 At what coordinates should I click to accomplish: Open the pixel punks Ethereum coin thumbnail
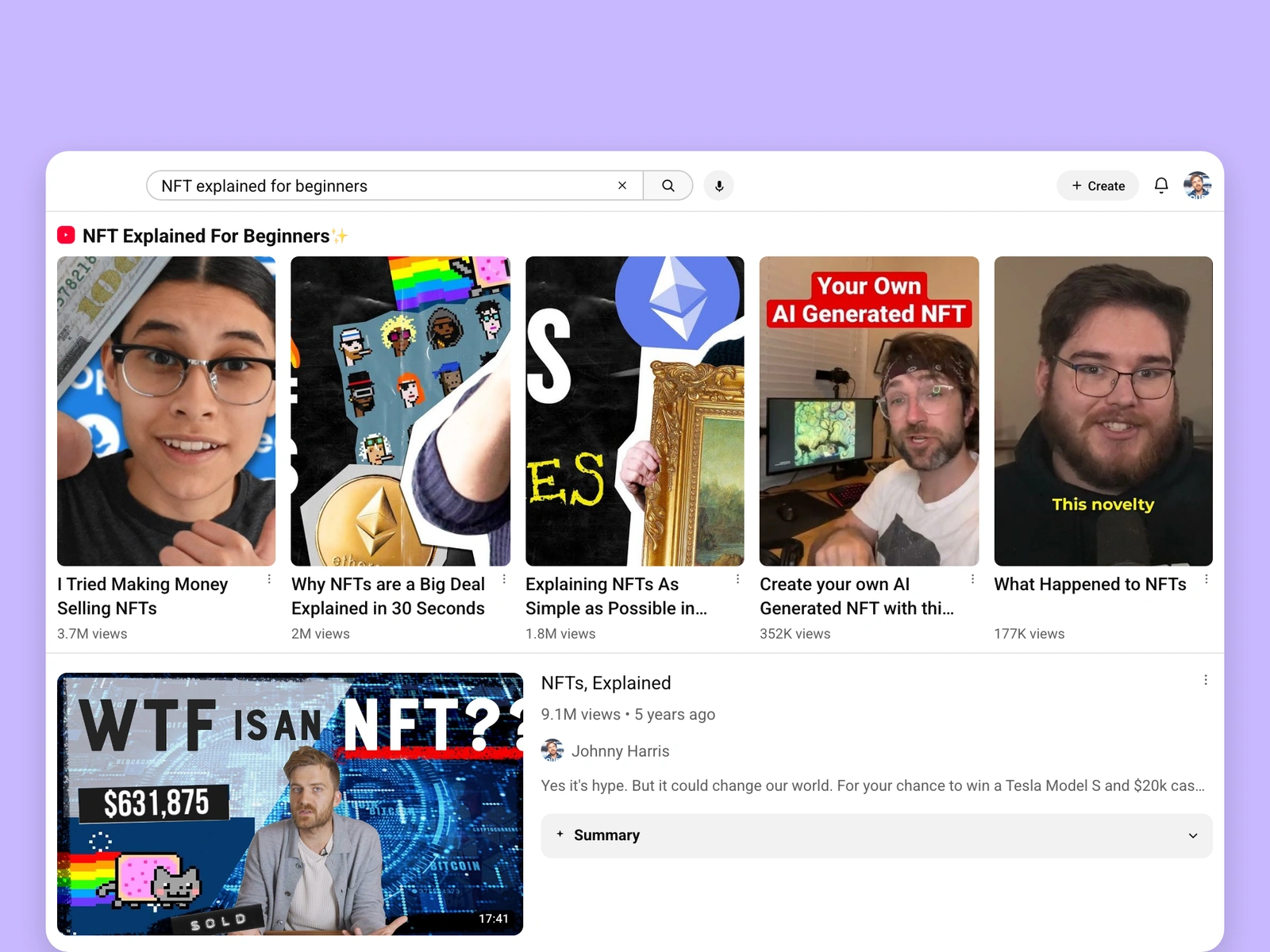tap(400, 411)
